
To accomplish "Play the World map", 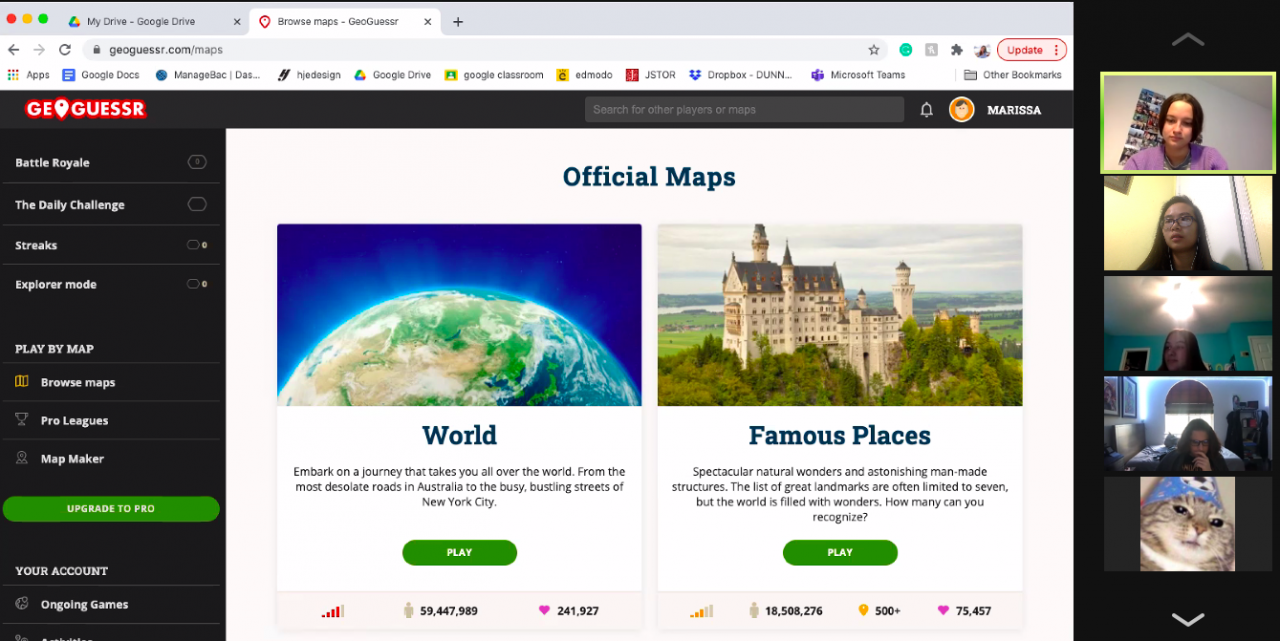I will [459, 552].
